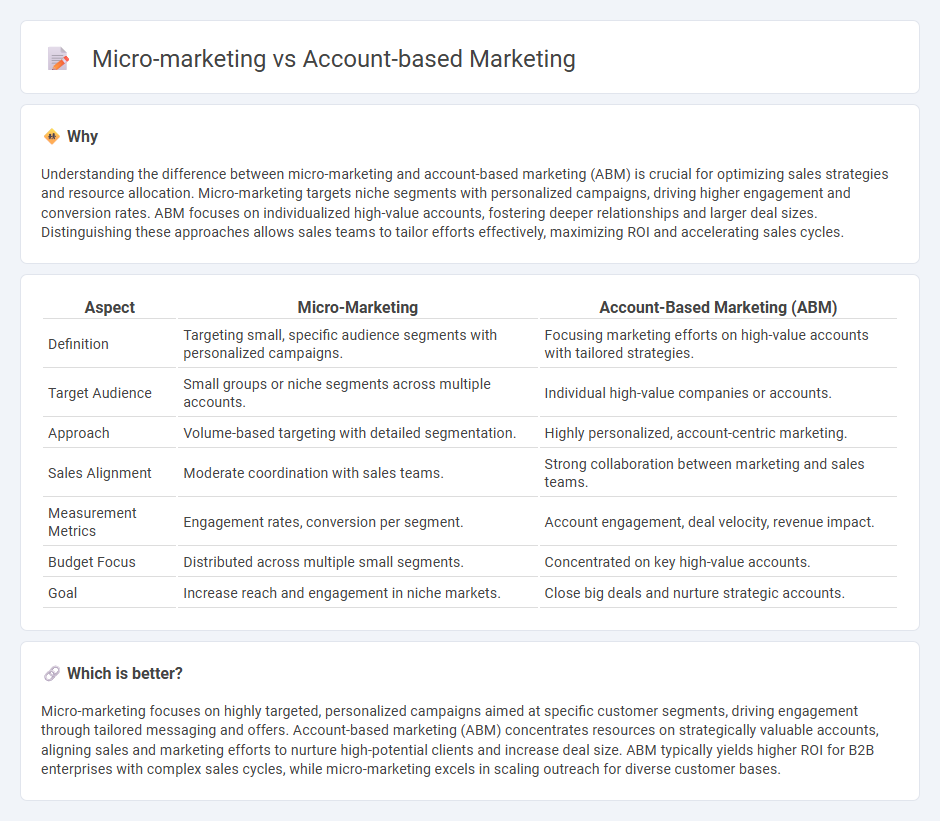This screenshot has width=940, height=821.
Task: Click cell 'Targeting small, specific audience segments'
Action: tap(358, 344)
